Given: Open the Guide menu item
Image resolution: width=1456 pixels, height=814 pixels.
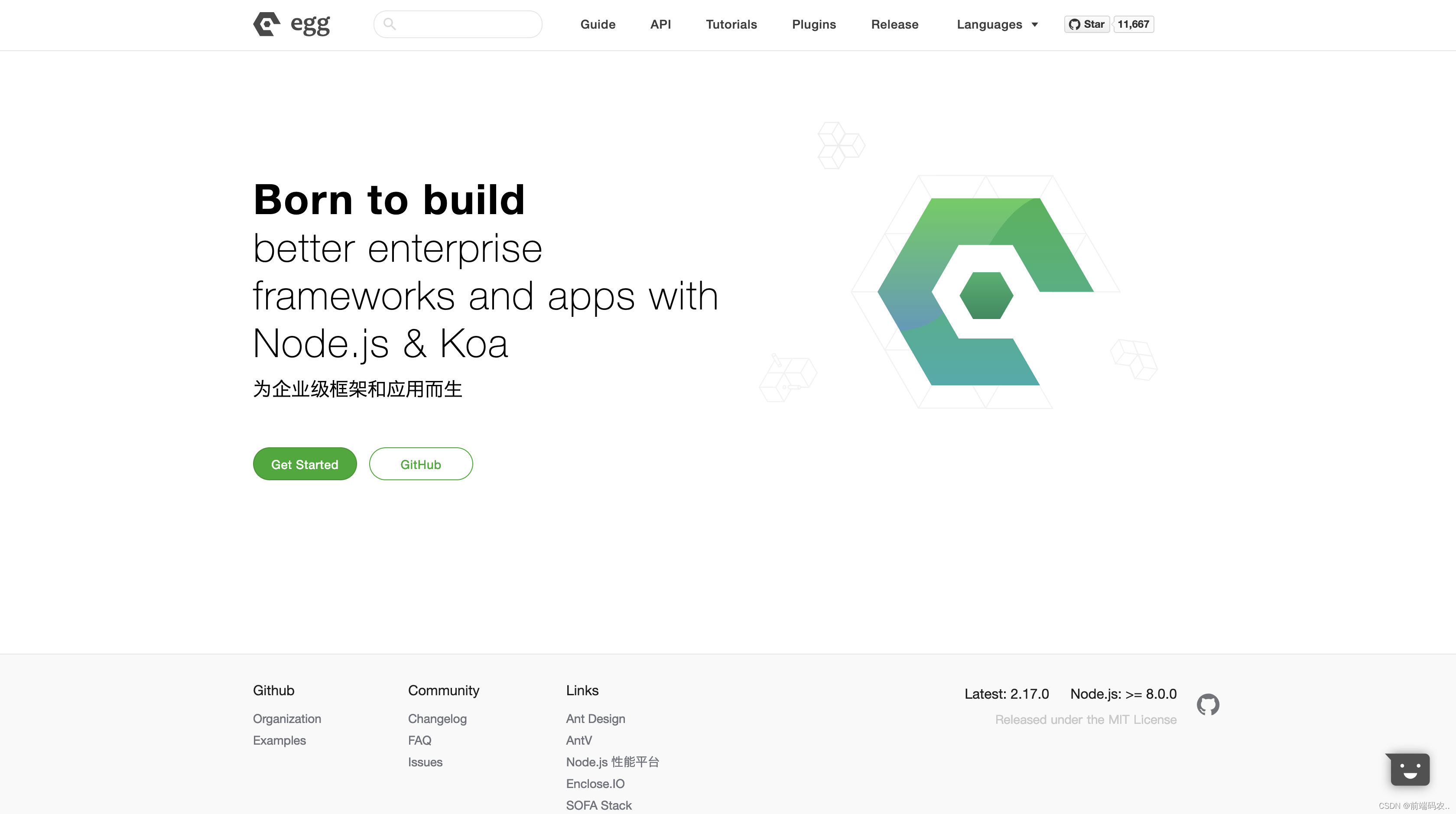Looking at the screenshot, I should [598, 24].
